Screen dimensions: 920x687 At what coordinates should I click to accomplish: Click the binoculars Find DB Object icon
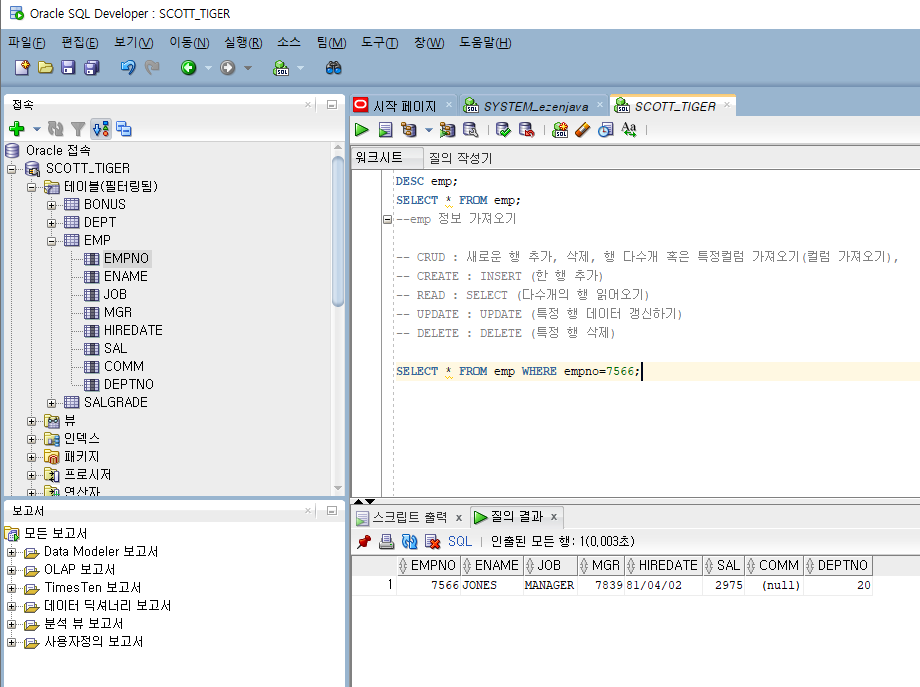click(x=333, y=67)
